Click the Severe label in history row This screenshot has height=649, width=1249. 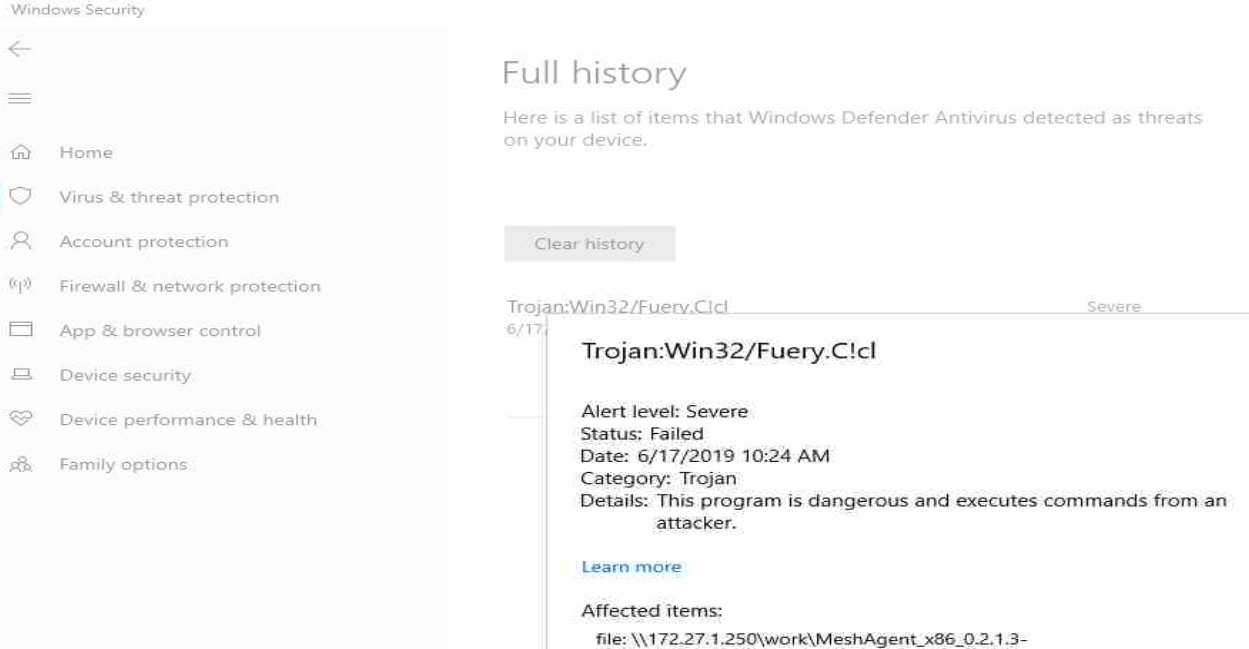(1114, 307)
